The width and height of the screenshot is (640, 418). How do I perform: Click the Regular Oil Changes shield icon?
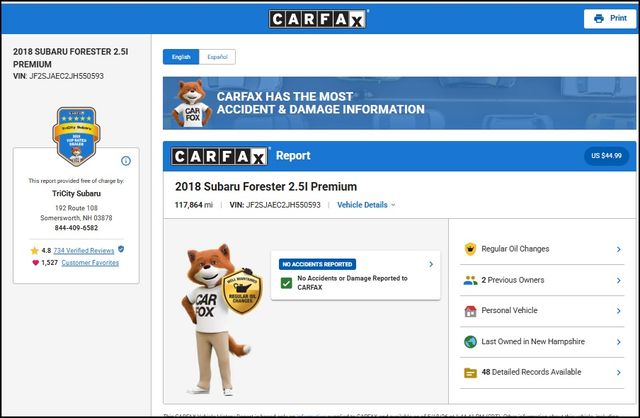click(470, 249)
